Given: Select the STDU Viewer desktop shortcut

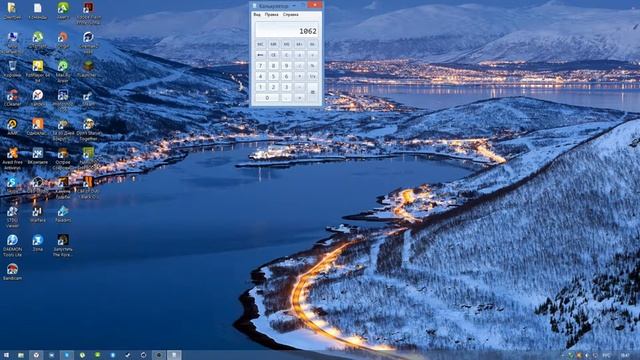Looking at the screenshot, I should point(12,217).
